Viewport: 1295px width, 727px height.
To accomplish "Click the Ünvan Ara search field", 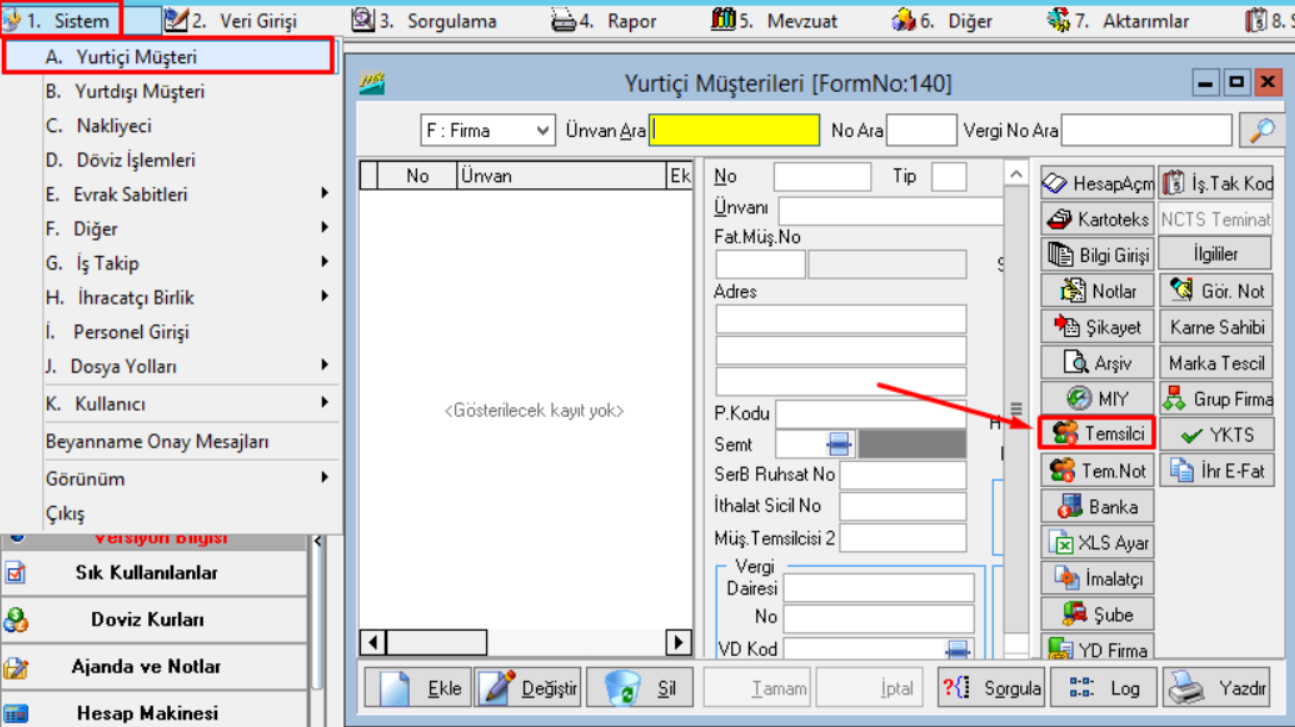I will pos(734,131).
